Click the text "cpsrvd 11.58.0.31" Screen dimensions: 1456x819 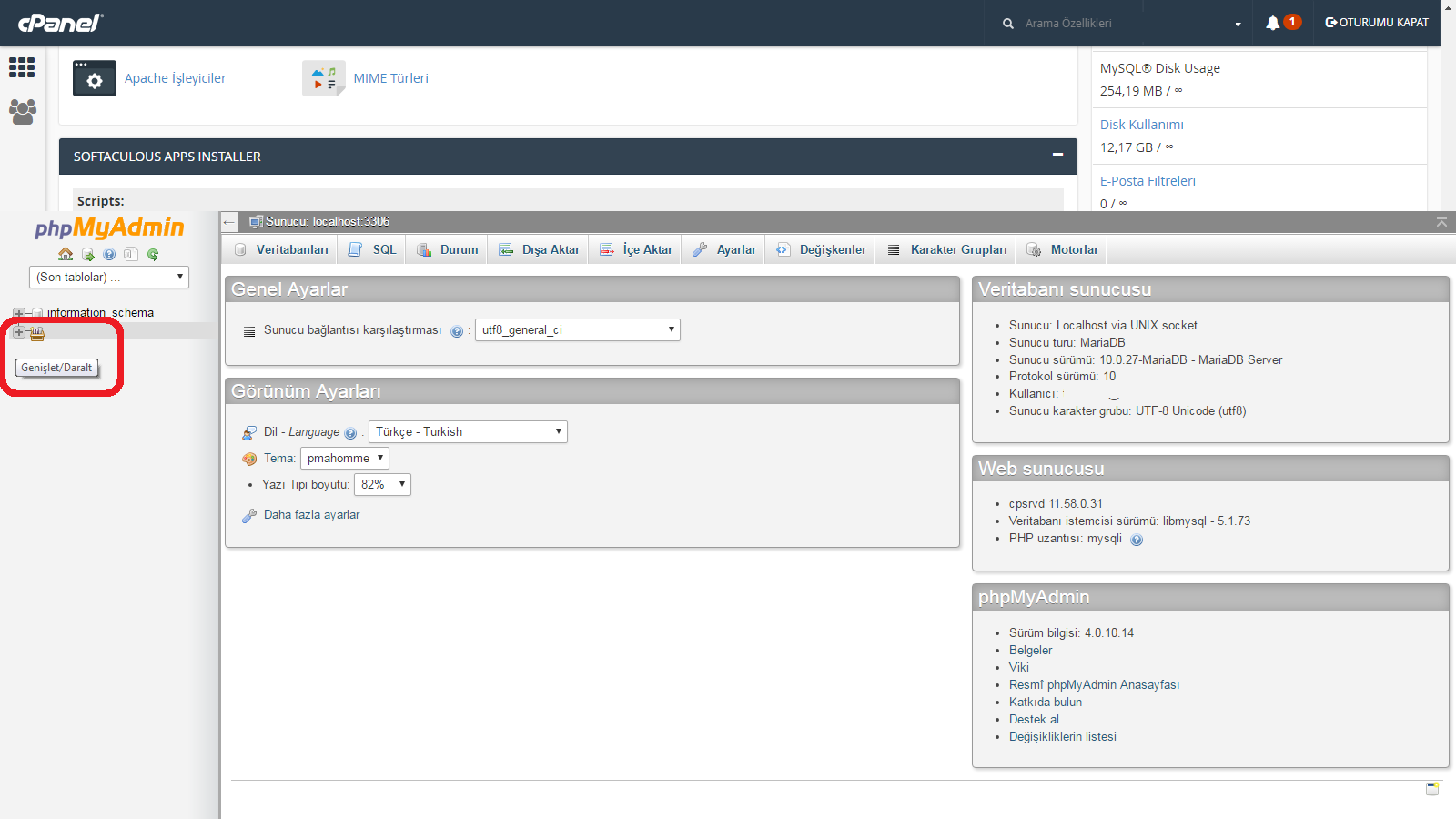click(x=1056, y=504)
